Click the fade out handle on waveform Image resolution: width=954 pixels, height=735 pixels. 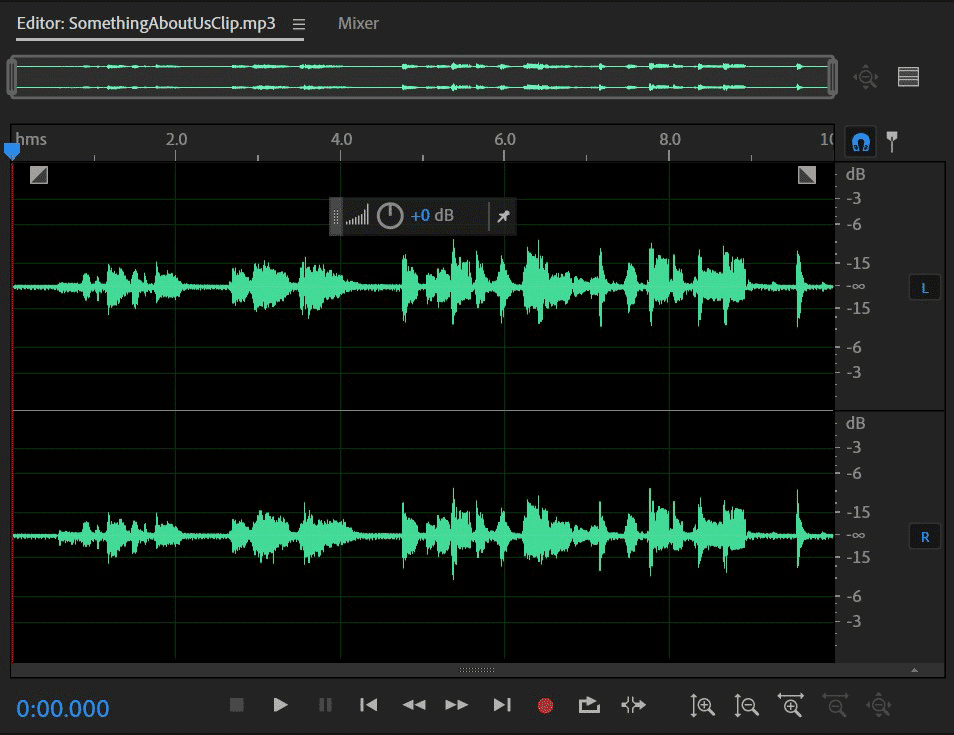click(x=807, y=175)
